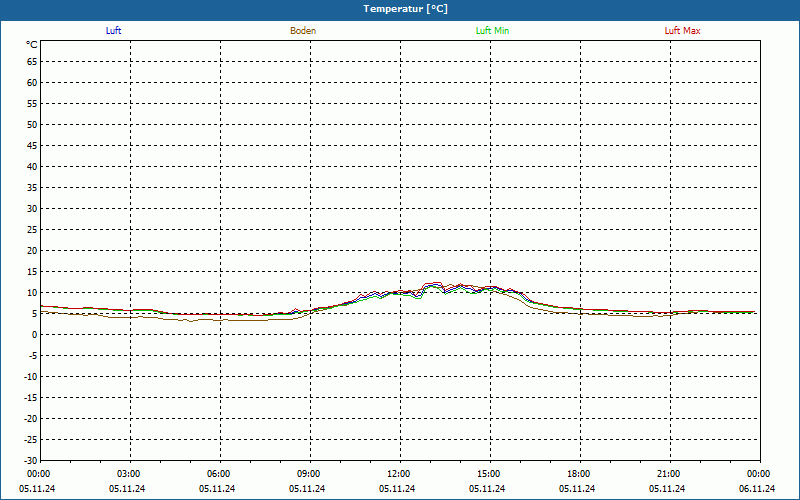This screenshot has width=800, height=500.
Task: Click the '°C' unit label on y-axis
Action: point(32,45)
